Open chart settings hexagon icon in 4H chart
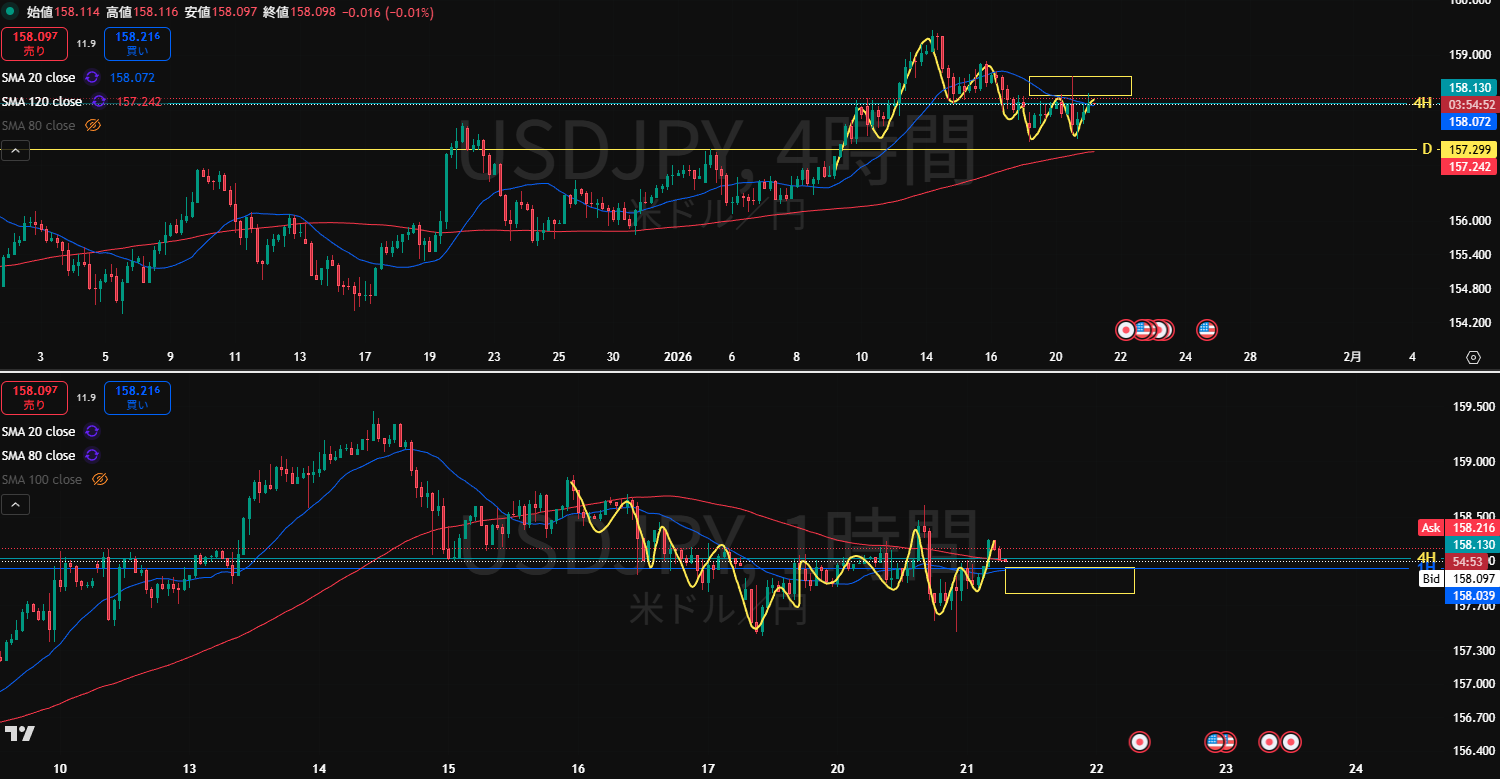This screenshot has width=1500, height=779. 1472,357
